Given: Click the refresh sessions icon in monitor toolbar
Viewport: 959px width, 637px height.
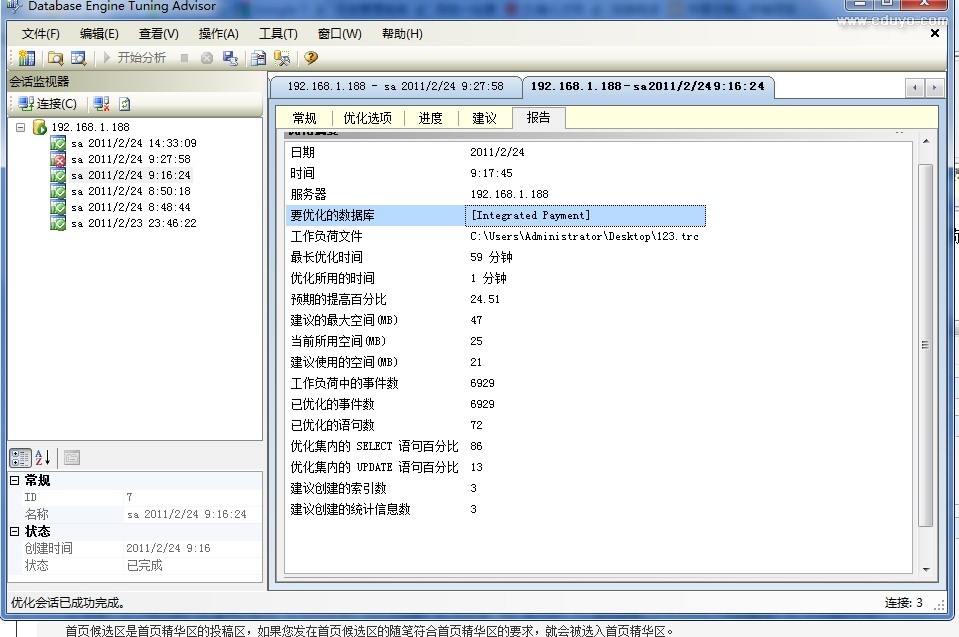Looking at the screenshot, I should [x=125, y=104].
